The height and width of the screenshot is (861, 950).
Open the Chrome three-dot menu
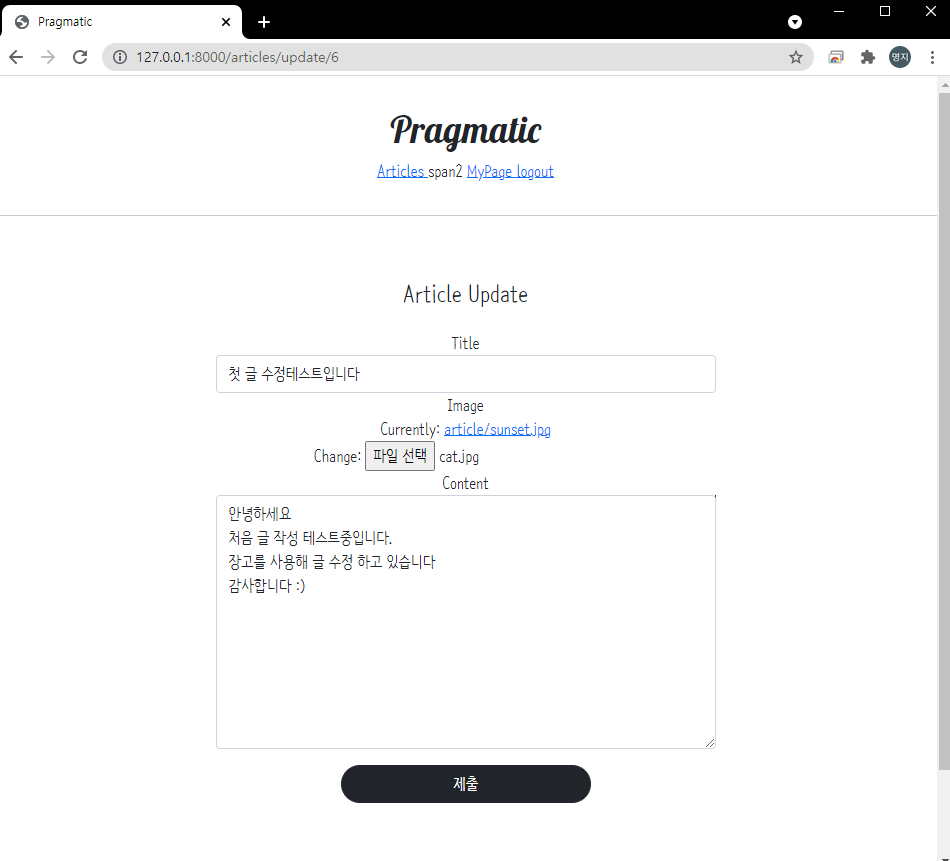(932, 57)
